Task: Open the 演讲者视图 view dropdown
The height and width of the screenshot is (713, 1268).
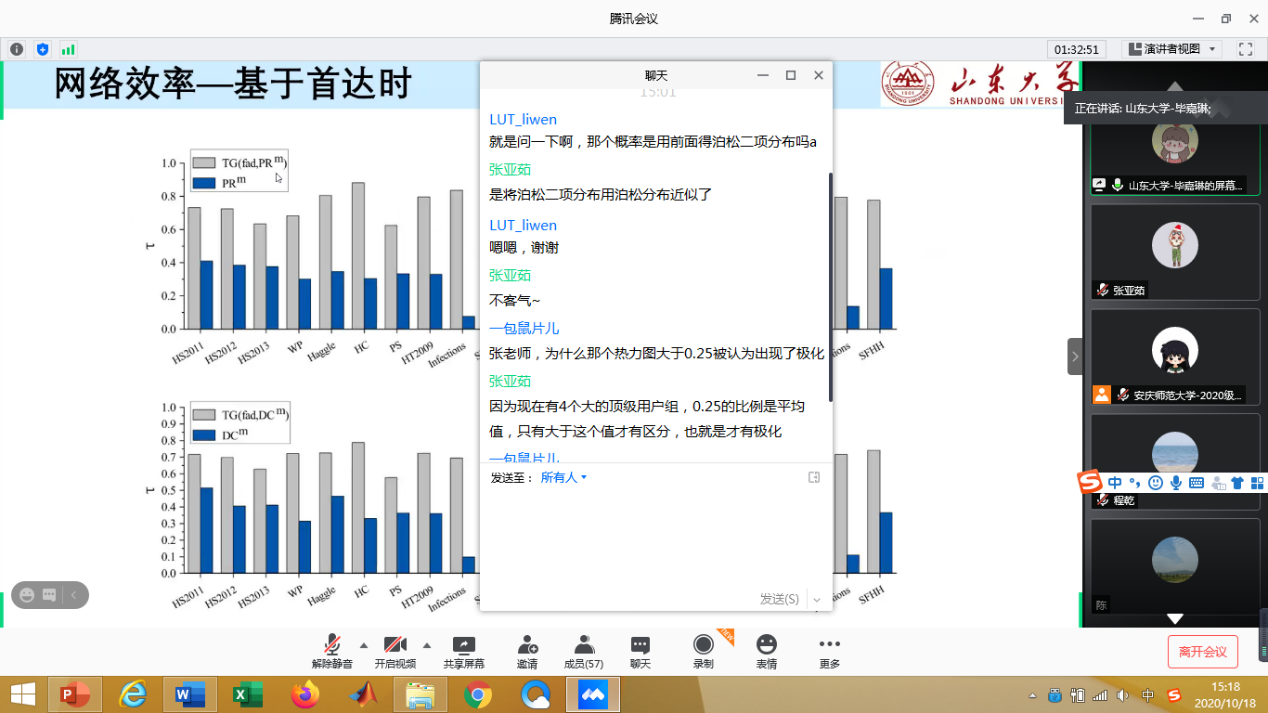Action: 1172,49
